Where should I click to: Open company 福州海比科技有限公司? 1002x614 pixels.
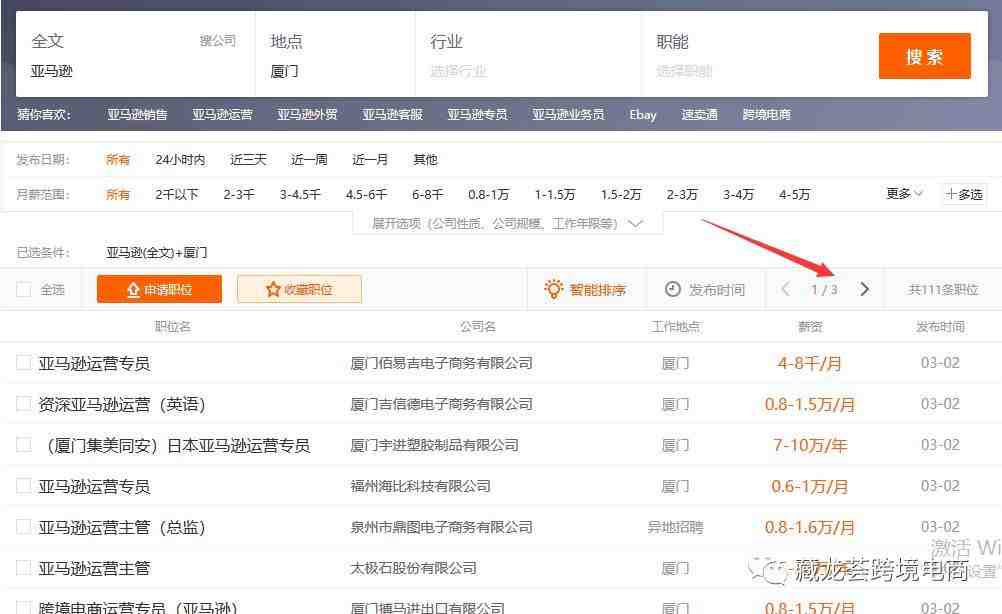pos(420,486)
